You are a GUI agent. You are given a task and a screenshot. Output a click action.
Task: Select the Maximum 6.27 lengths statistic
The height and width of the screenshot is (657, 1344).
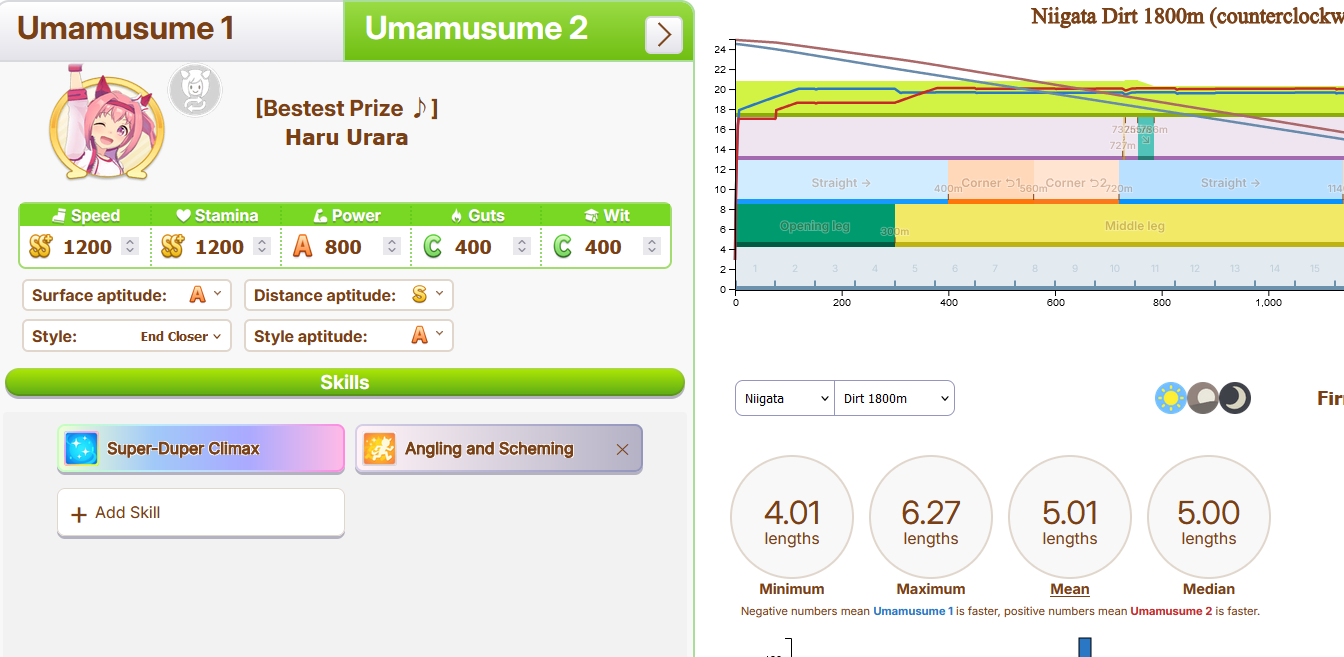coord(931,517)
